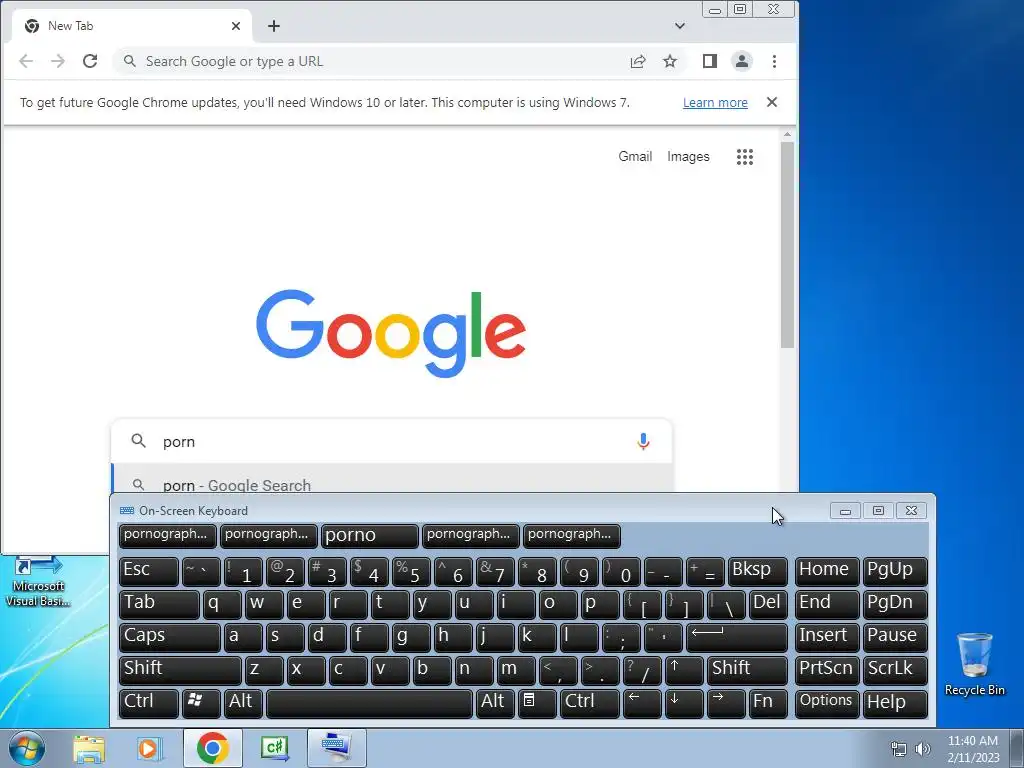Image resolution: width=1024 pixels, height=768 pixels.
Task: Toggle the right Ctrl key
Action: click(x=590, y=703)
